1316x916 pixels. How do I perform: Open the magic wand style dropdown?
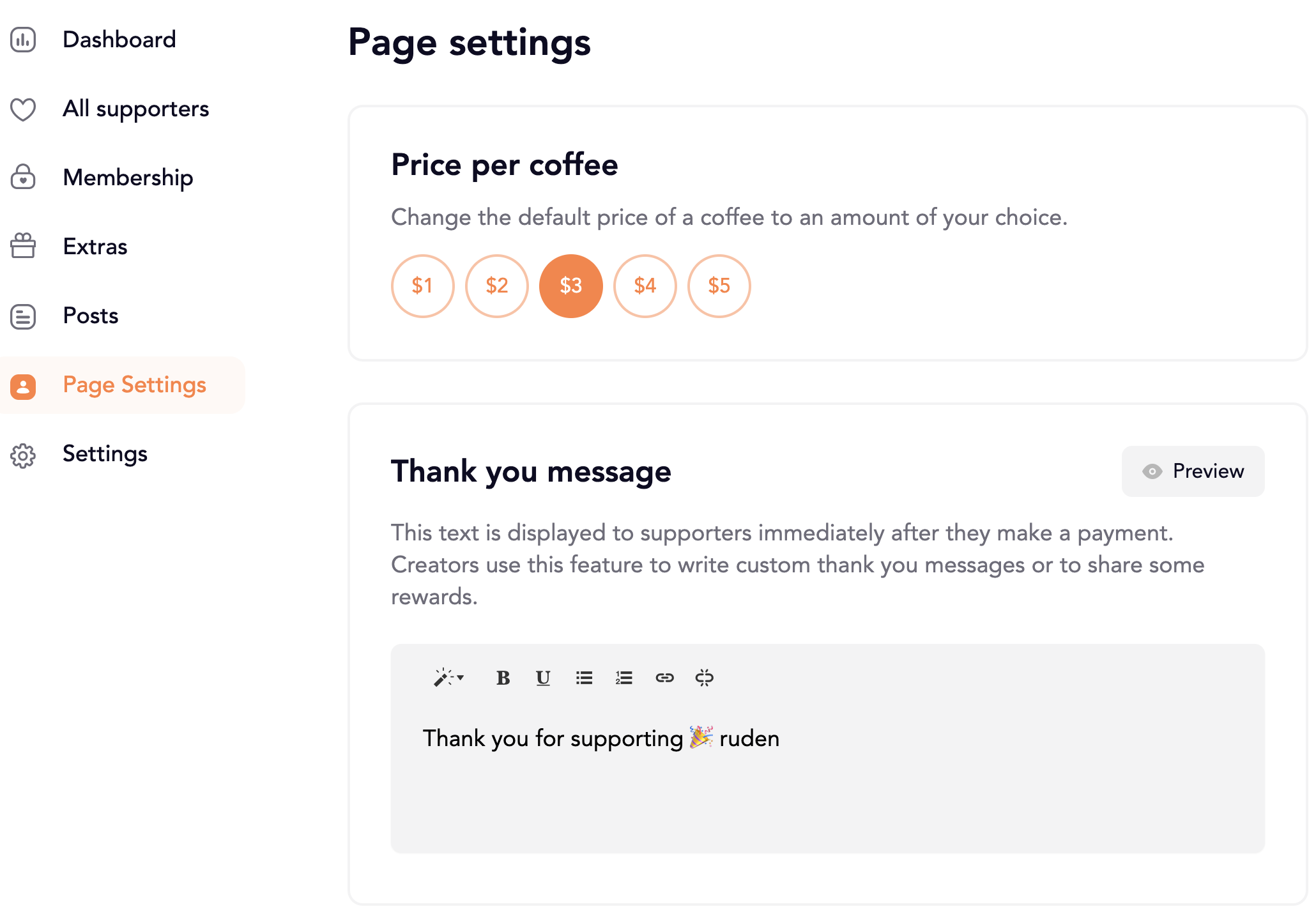pos(448,678)
